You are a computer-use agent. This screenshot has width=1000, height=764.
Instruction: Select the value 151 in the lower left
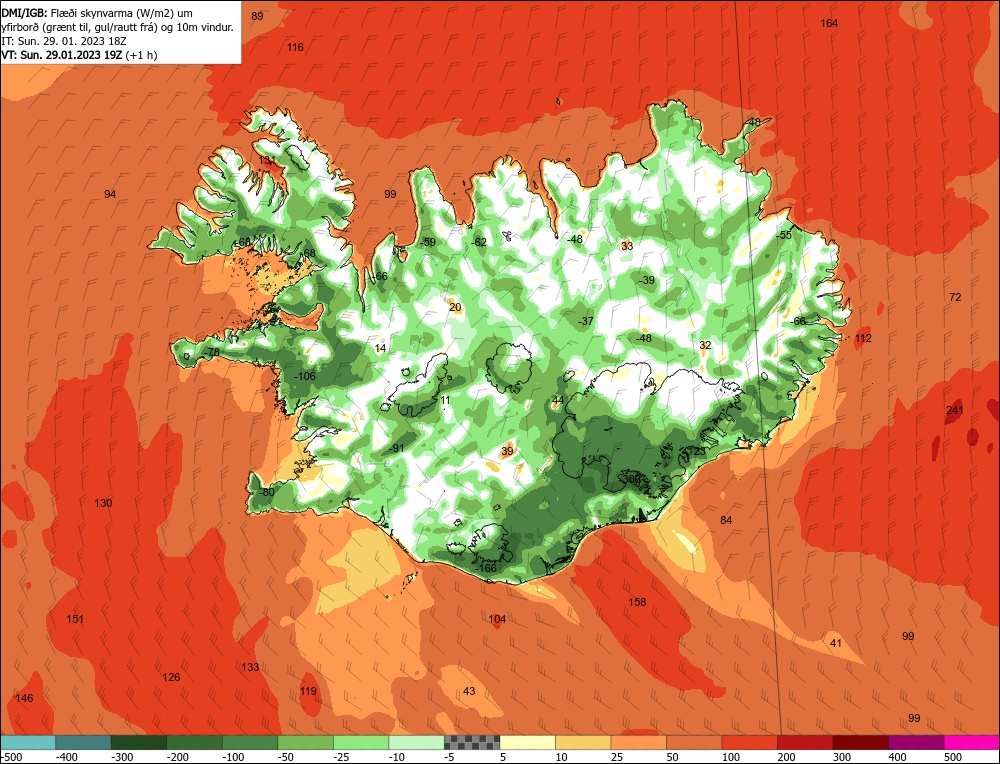tap(75, 619)
